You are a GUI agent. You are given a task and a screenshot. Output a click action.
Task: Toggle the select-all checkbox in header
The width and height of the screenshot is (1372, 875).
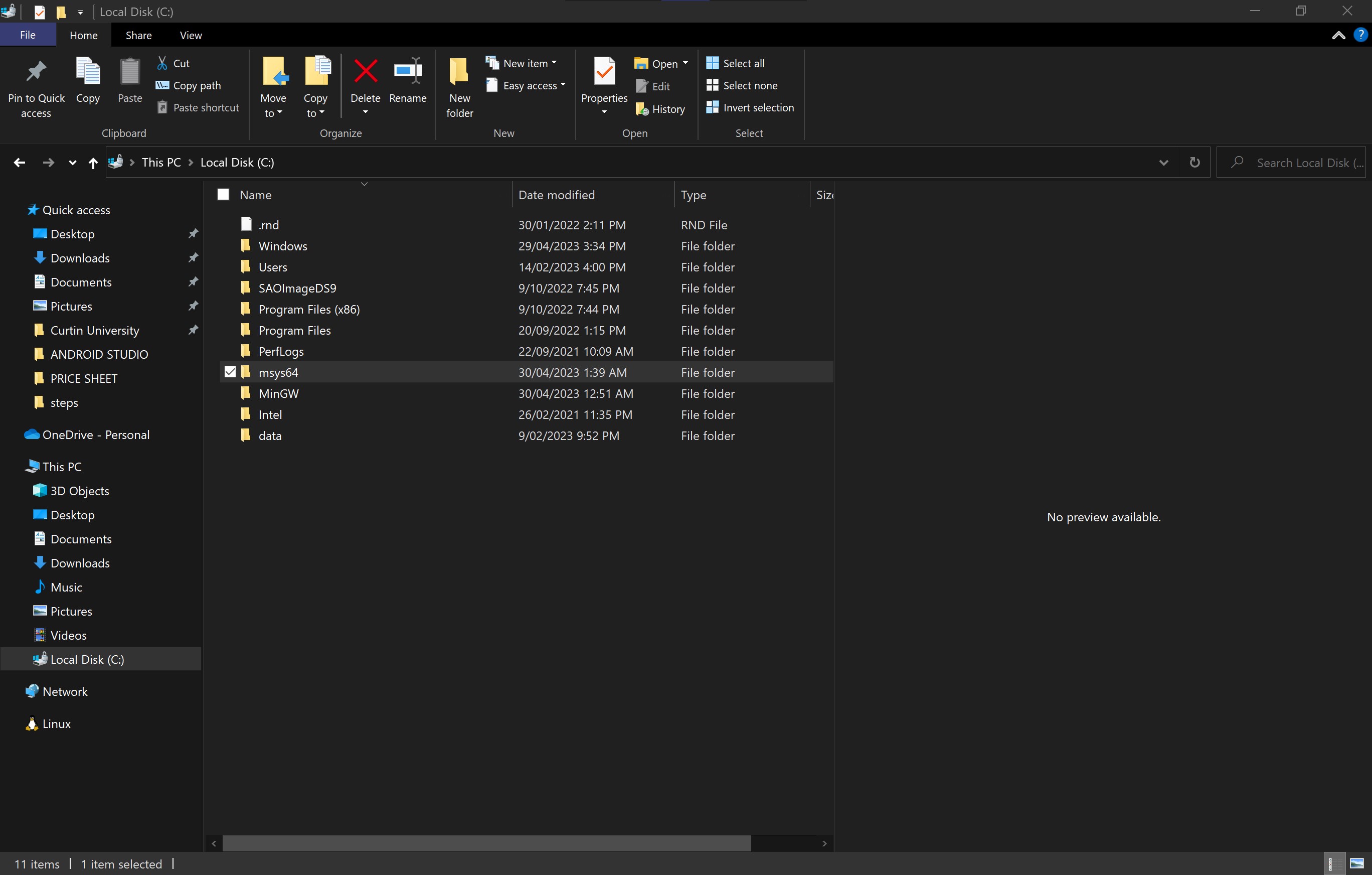[x=223, y=194]
